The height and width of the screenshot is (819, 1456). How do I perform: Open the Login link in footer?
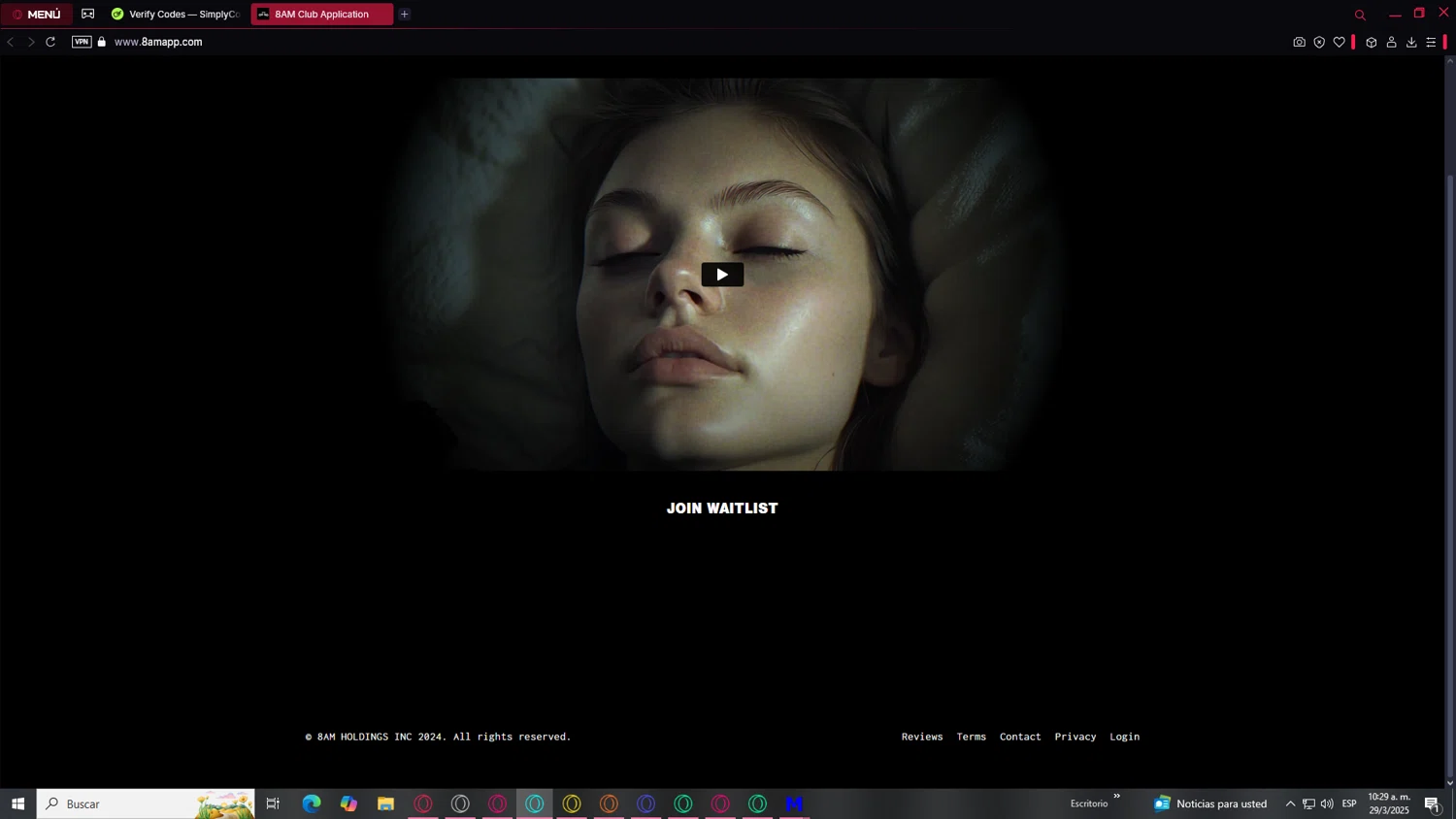(x=1124, y=737)
